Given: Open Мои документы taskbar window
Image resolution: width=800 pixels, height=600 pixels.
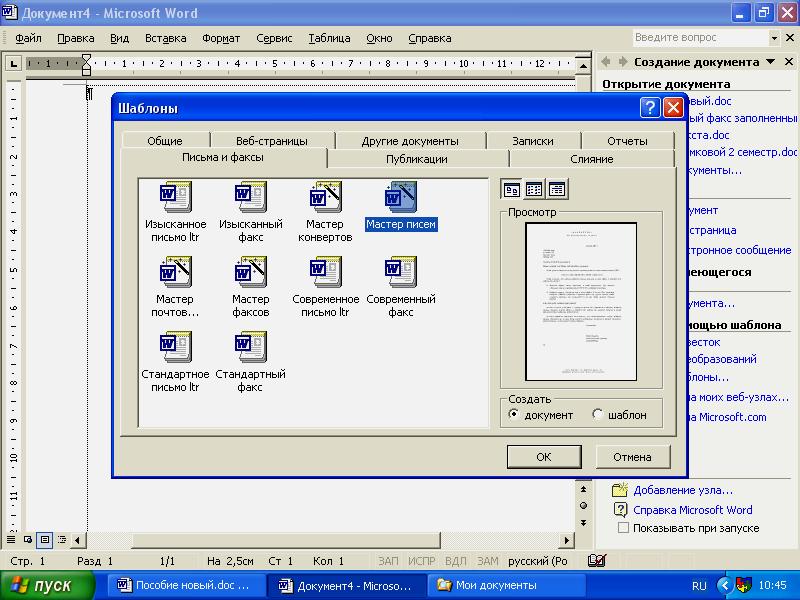Looking at the screenshot, I should pyautogui.click(x=505, y=585).
